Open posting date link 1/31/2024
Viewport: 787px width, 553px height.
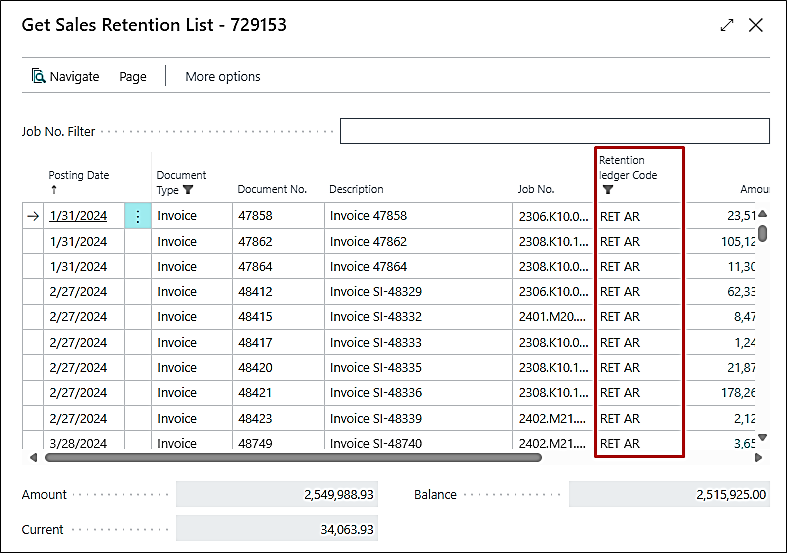pos(78,216)
